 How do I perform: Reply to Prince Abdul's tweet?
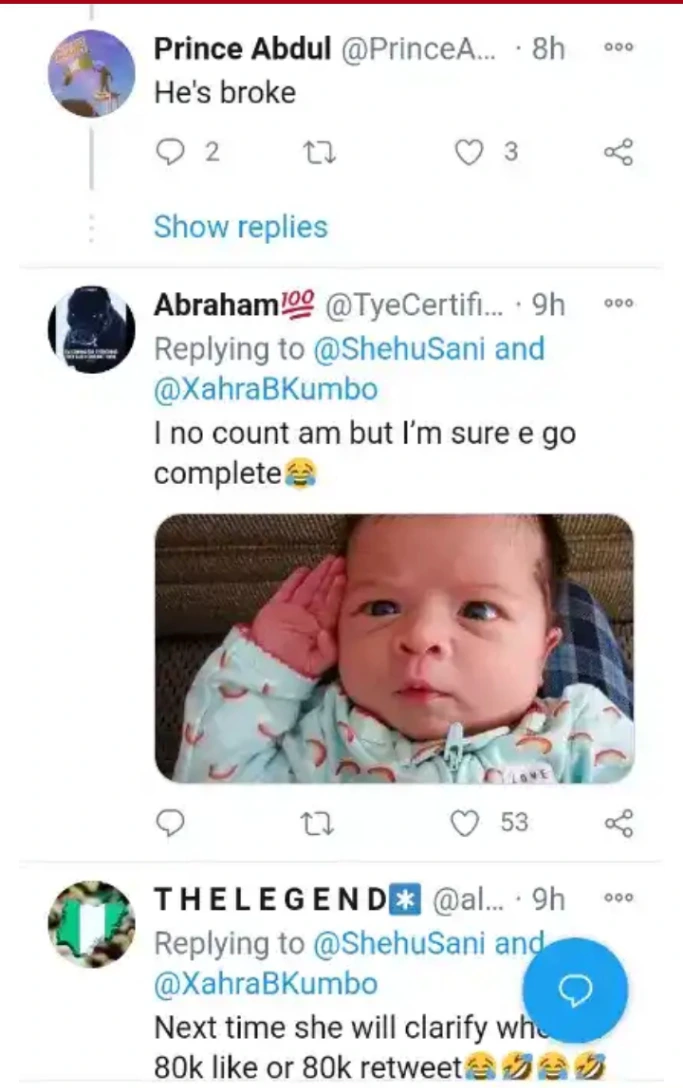[x=172, y=152]
